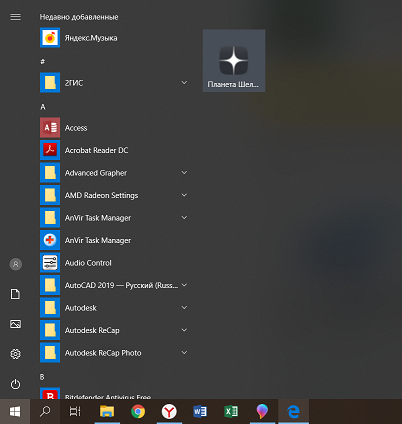Image resolution: width=402 pixels, height=424 pixels.
Task: Expand Autodesk ReCap folder chevron
Action: (184, 330)
